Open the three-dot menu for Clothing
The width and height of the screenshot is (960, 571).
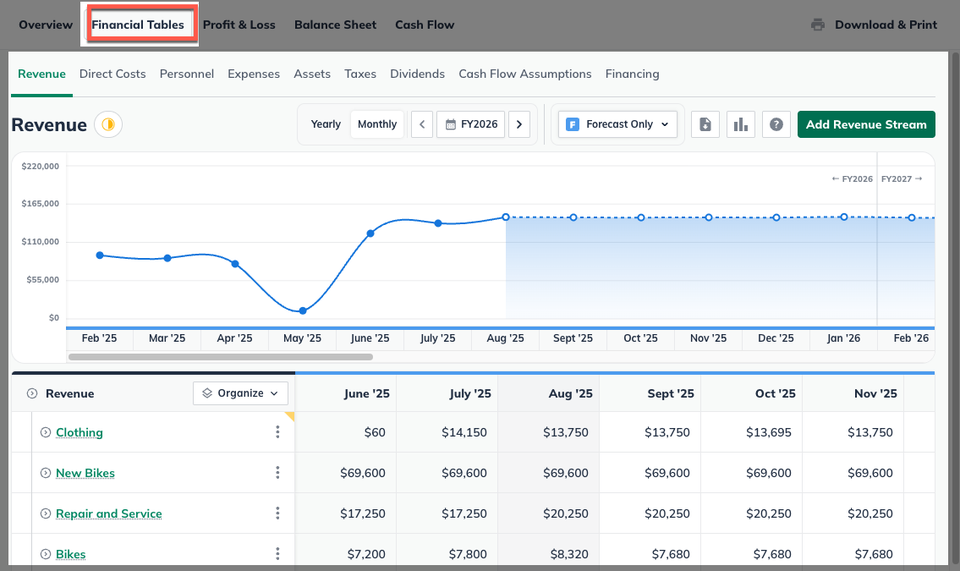click(277, 432)
